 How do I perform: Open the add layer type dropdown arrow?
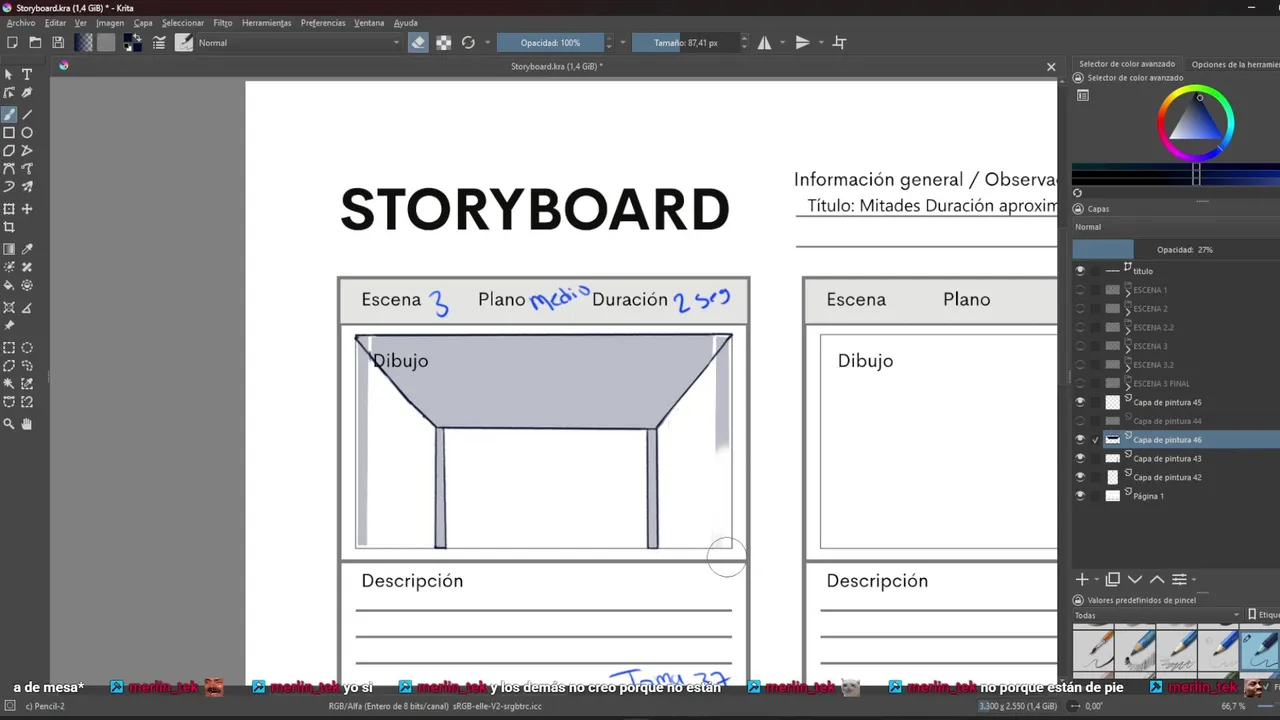click(x=1096, y=579)
